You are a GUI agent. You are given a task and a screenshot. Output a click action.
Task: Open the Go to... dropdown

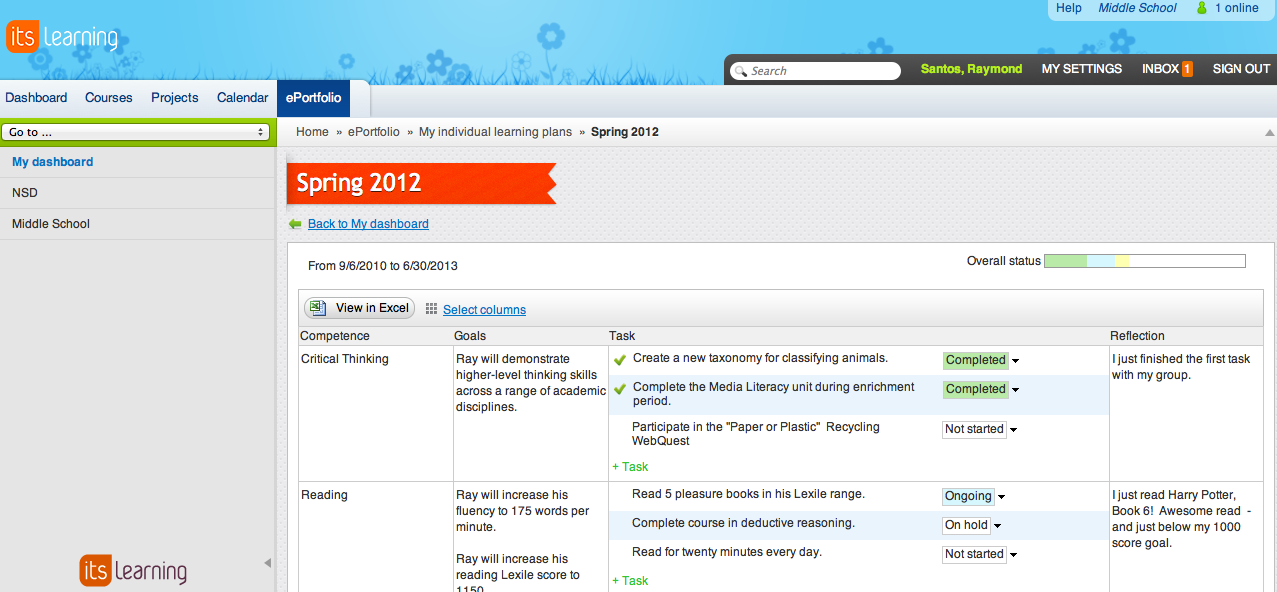point(136,132)
